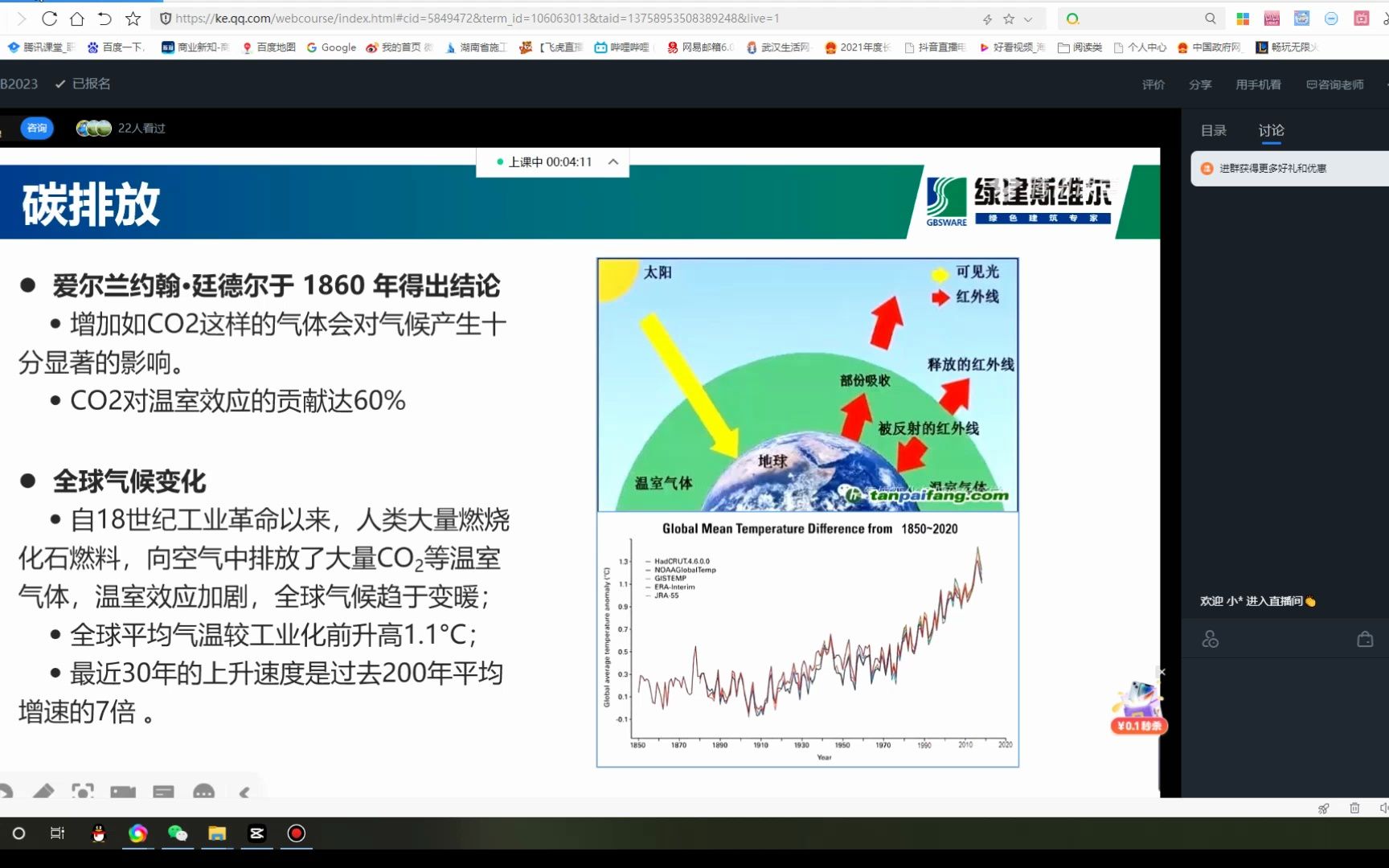Send a quick message via the rocket icon
1389x868 pixels.
click(x=1324, y=809)
